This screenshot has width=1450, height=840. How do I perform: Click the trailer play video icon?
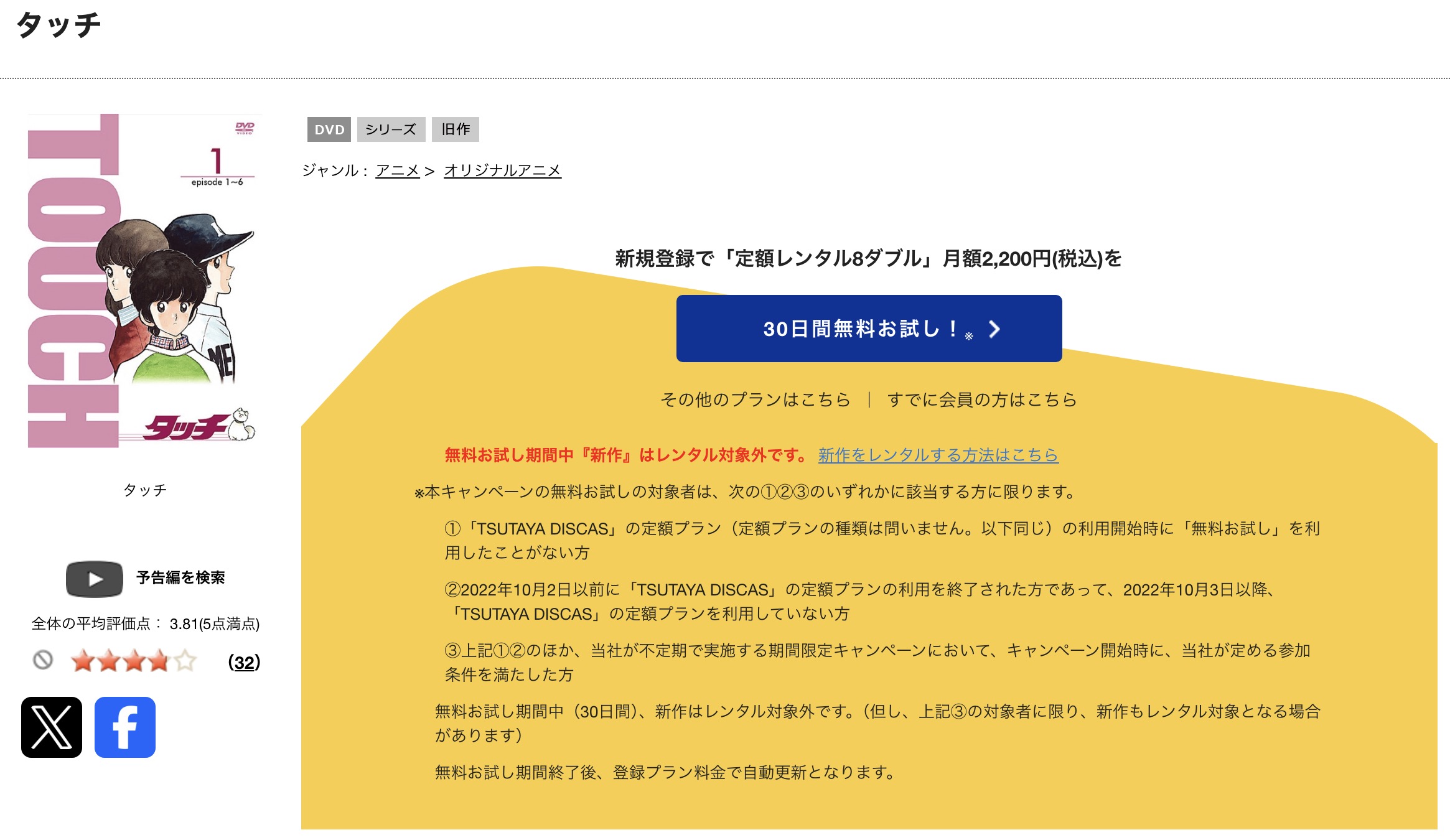[x=95, y=579]
